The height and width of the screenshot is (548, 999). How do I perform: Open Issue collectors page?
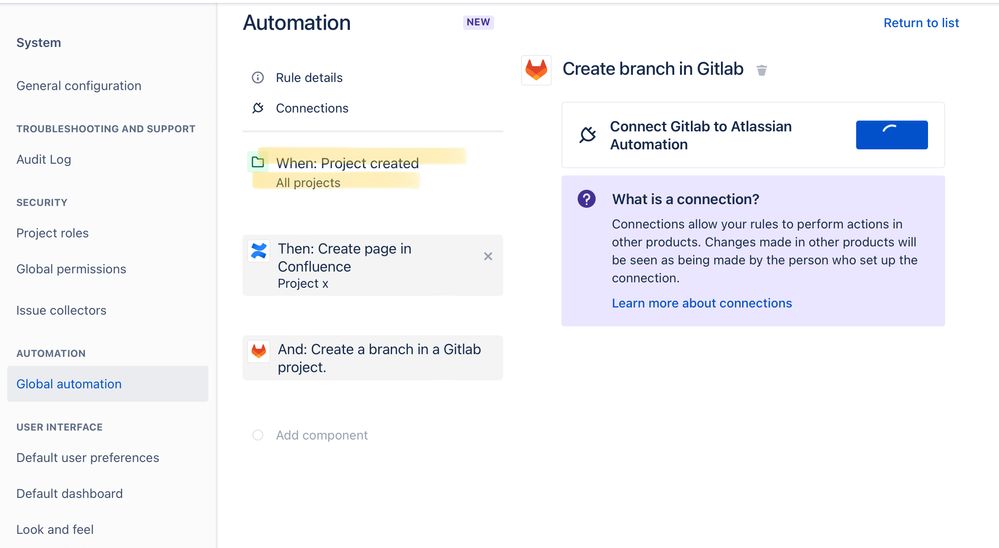click(61, 310)
